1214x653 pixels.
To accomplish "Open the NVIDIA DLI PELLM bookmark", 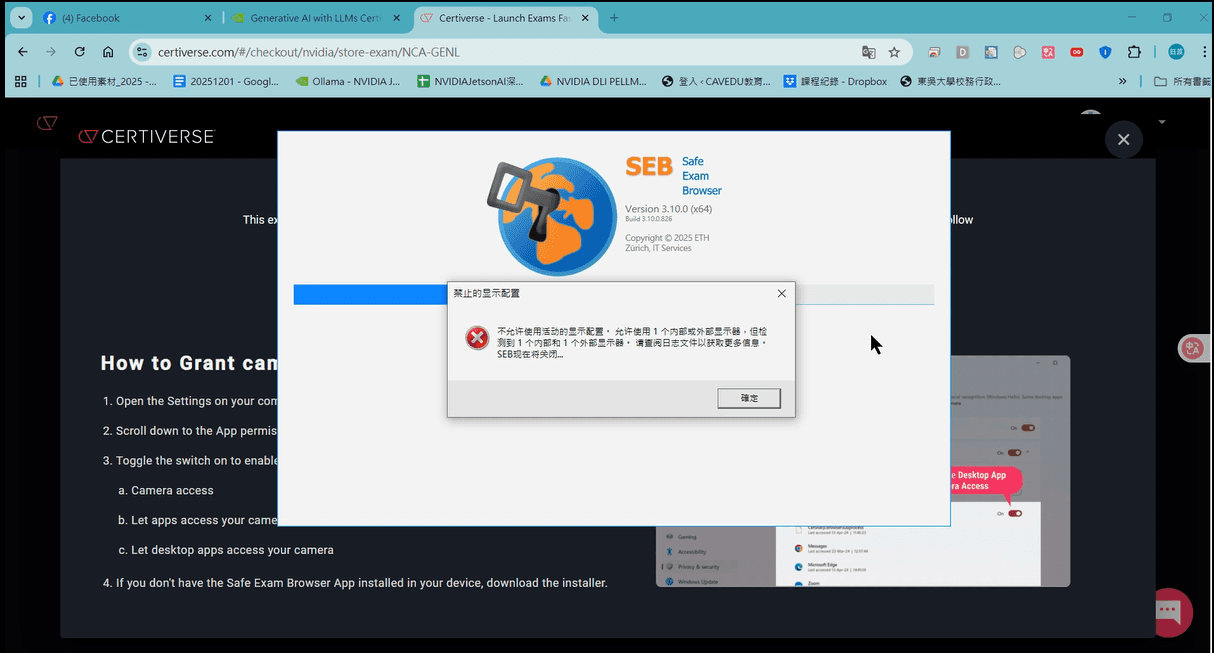I will coord(594,81).
